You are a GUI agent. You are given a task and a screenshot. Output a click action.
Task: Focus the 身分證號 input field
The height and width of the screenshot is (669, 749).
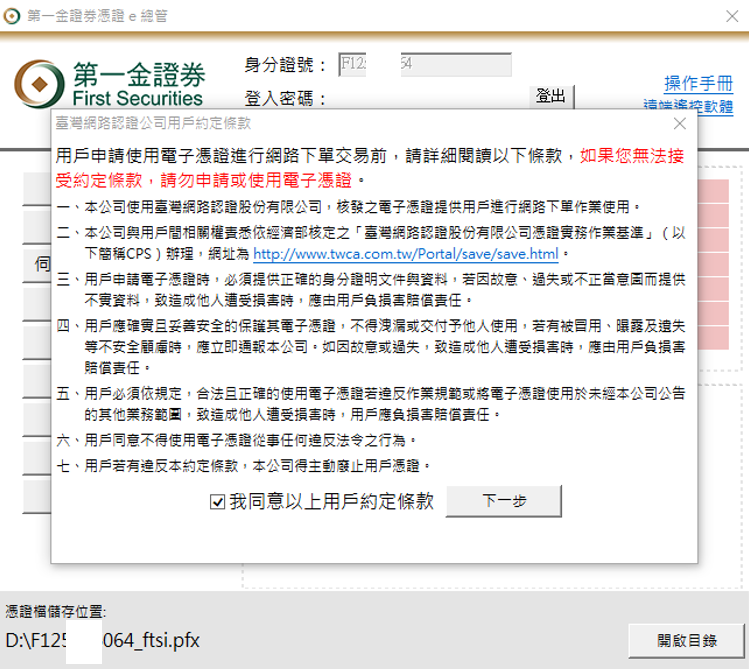[424, 65]
